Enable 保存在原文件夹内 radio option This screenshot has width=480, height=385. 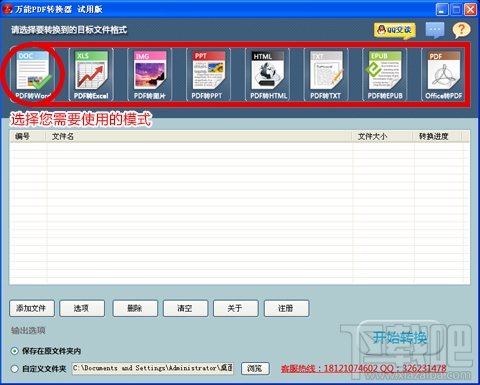pos(14,351)
